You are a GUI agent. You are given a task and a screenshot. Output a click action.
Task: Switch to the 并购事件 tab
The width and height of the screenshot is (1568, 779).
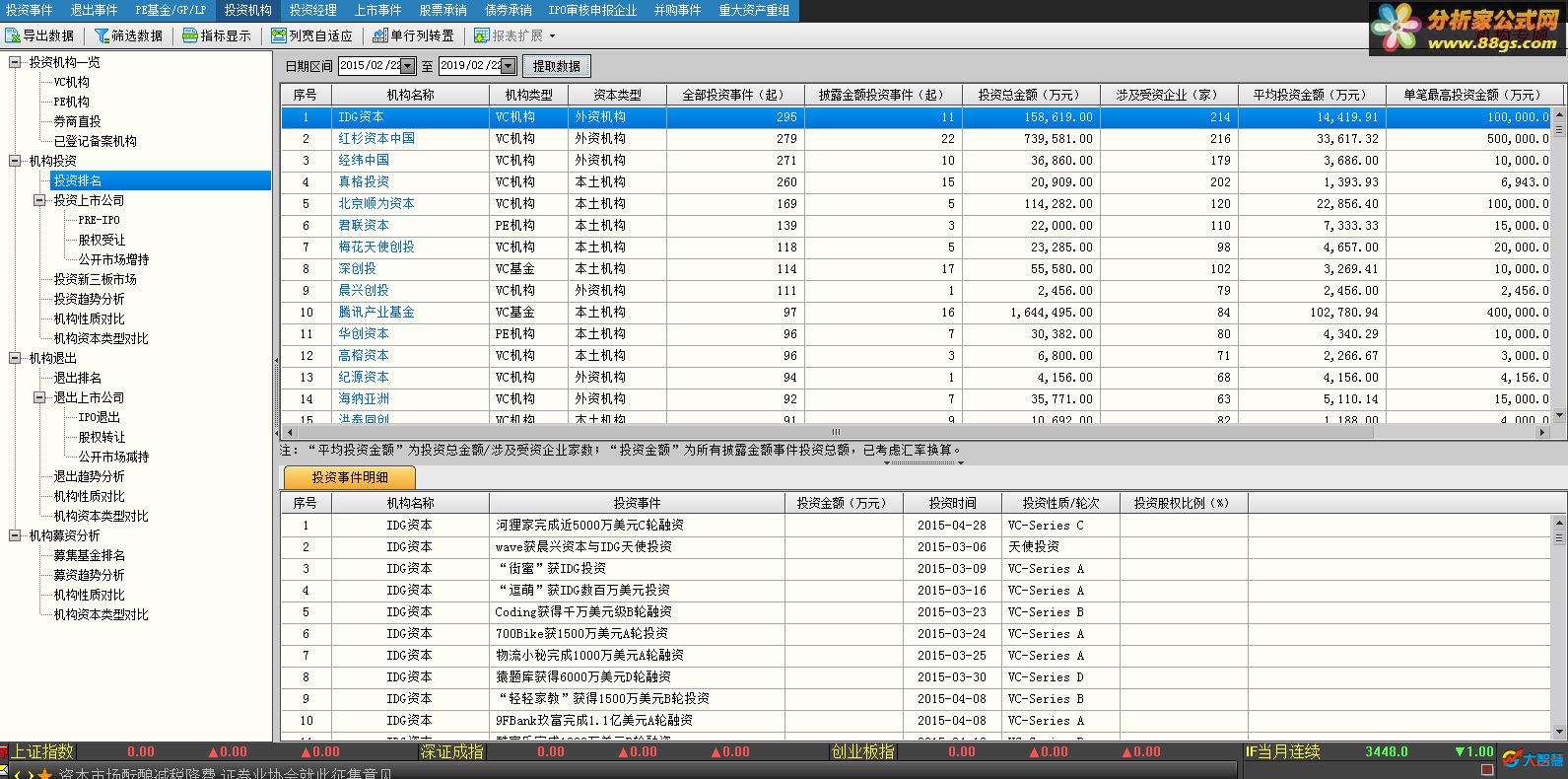678,10
